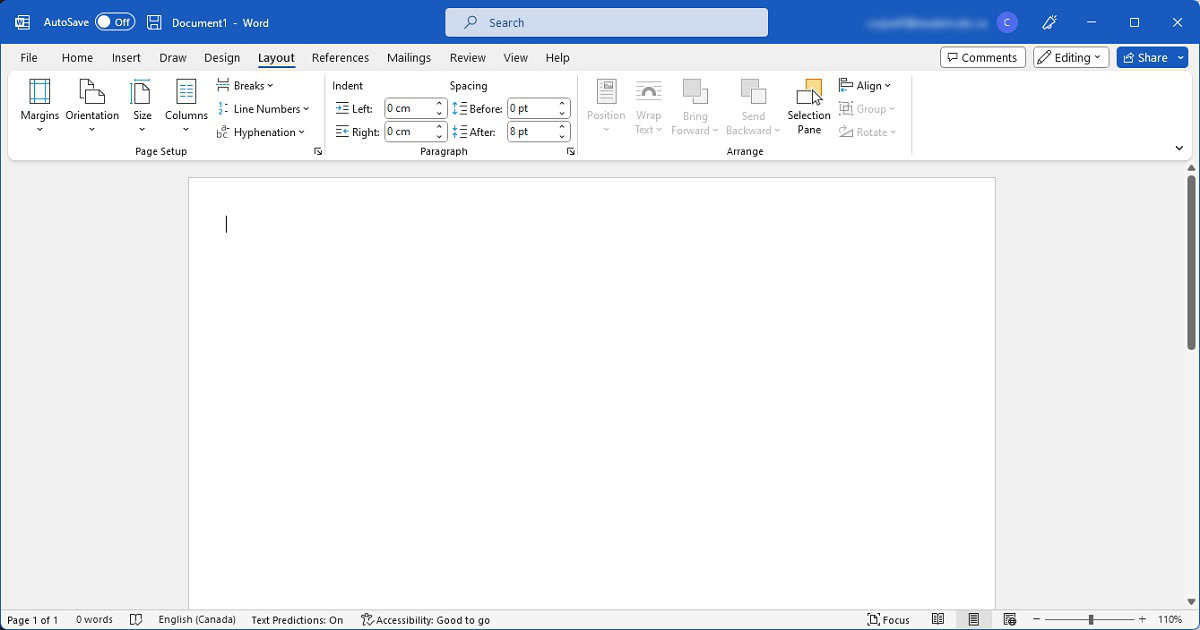Click the Search box in title bar
The image size is (1200, 630).
(606, 22)
